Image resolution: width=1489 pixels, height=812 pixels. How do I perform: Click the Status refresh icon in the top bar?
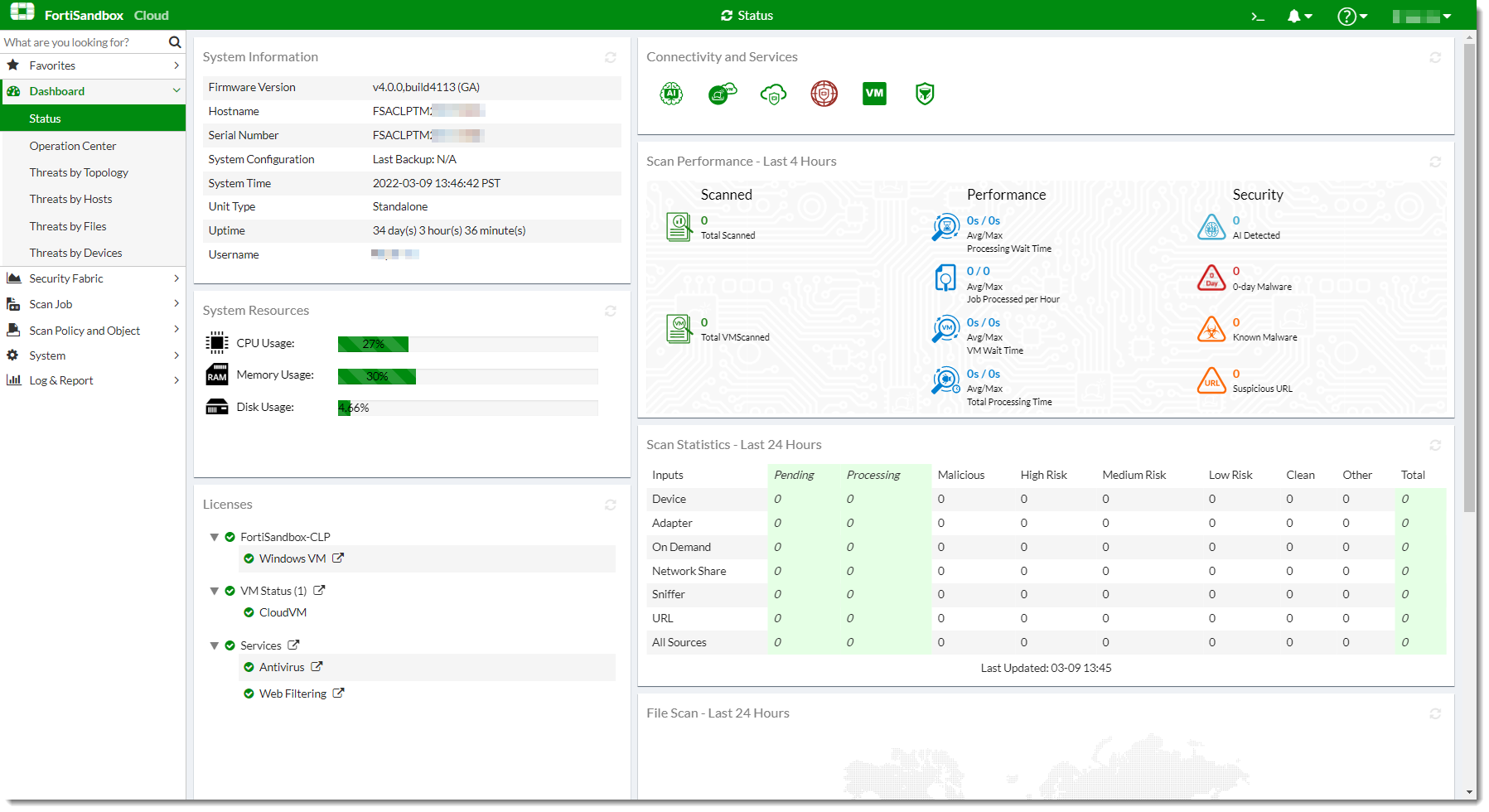(x=727, y=15)
